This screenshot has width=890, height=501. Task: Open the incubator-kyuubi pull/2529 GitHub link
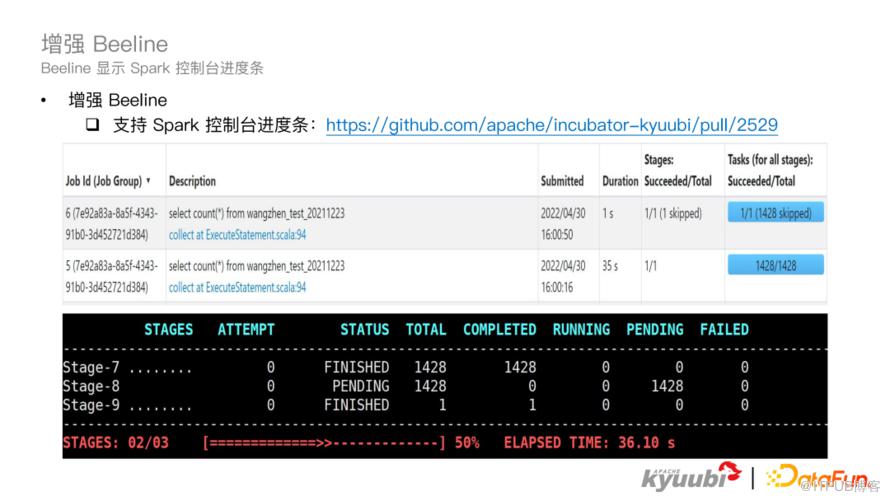[552, 125]
